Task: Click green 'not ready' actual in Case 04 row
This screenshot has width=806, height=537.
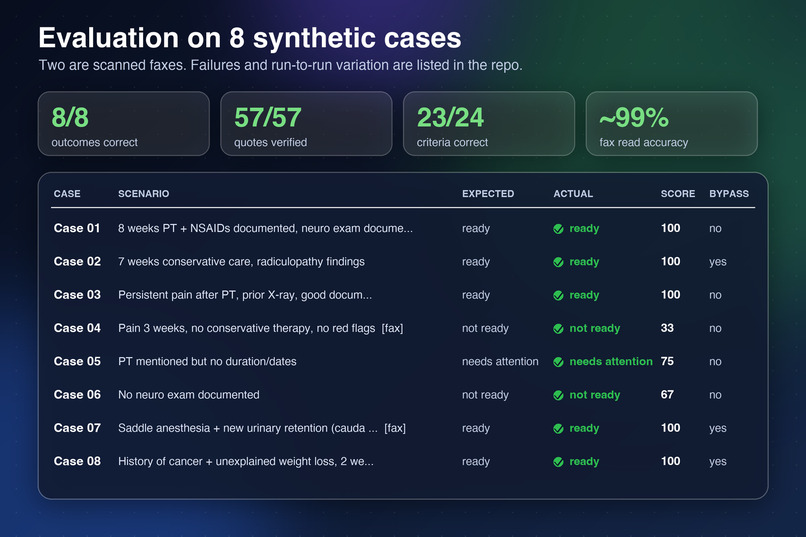Action: 595,328
